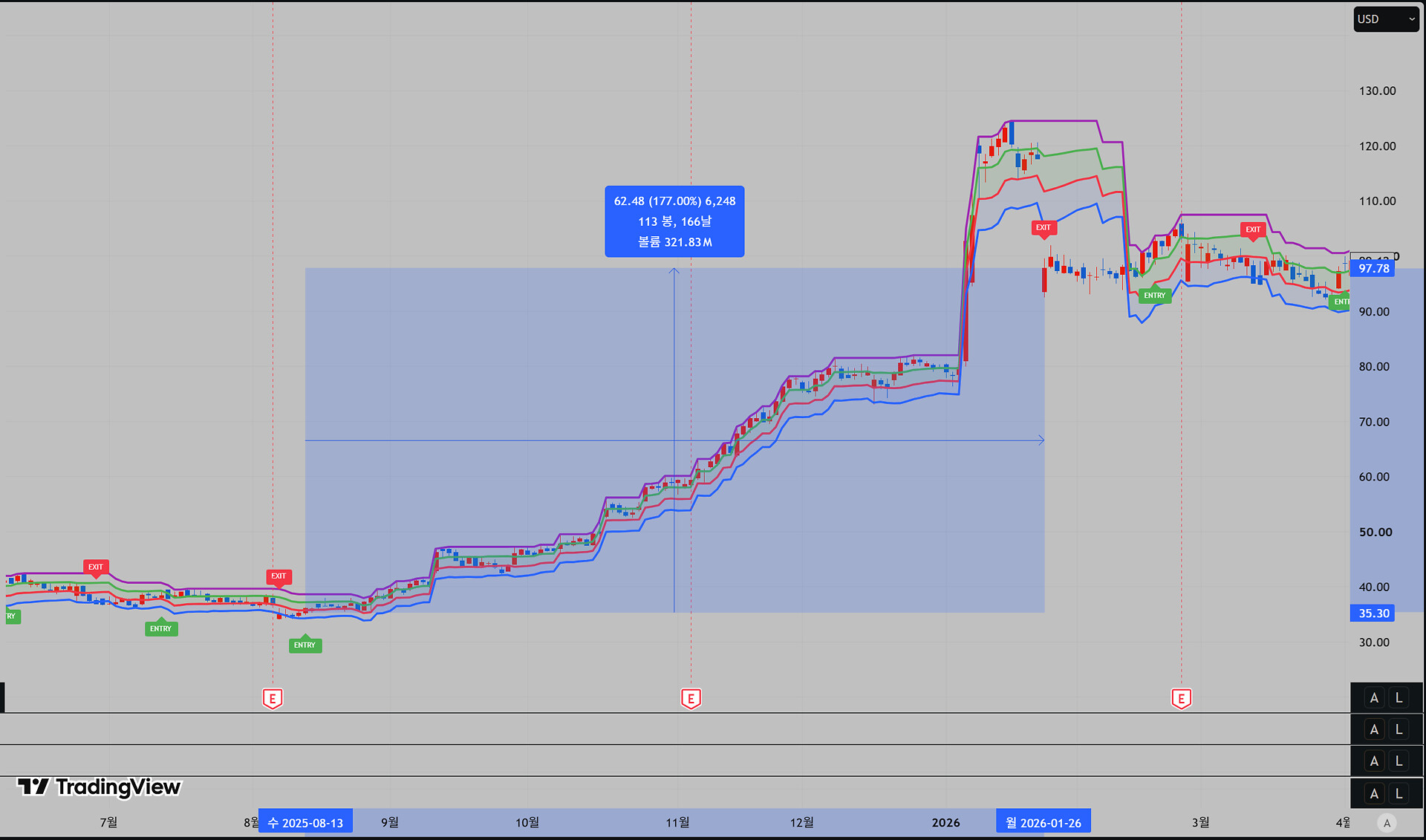Click the earnings E marker at 11월
This screenshot has width=1426, height=840.
coord(691,698)
